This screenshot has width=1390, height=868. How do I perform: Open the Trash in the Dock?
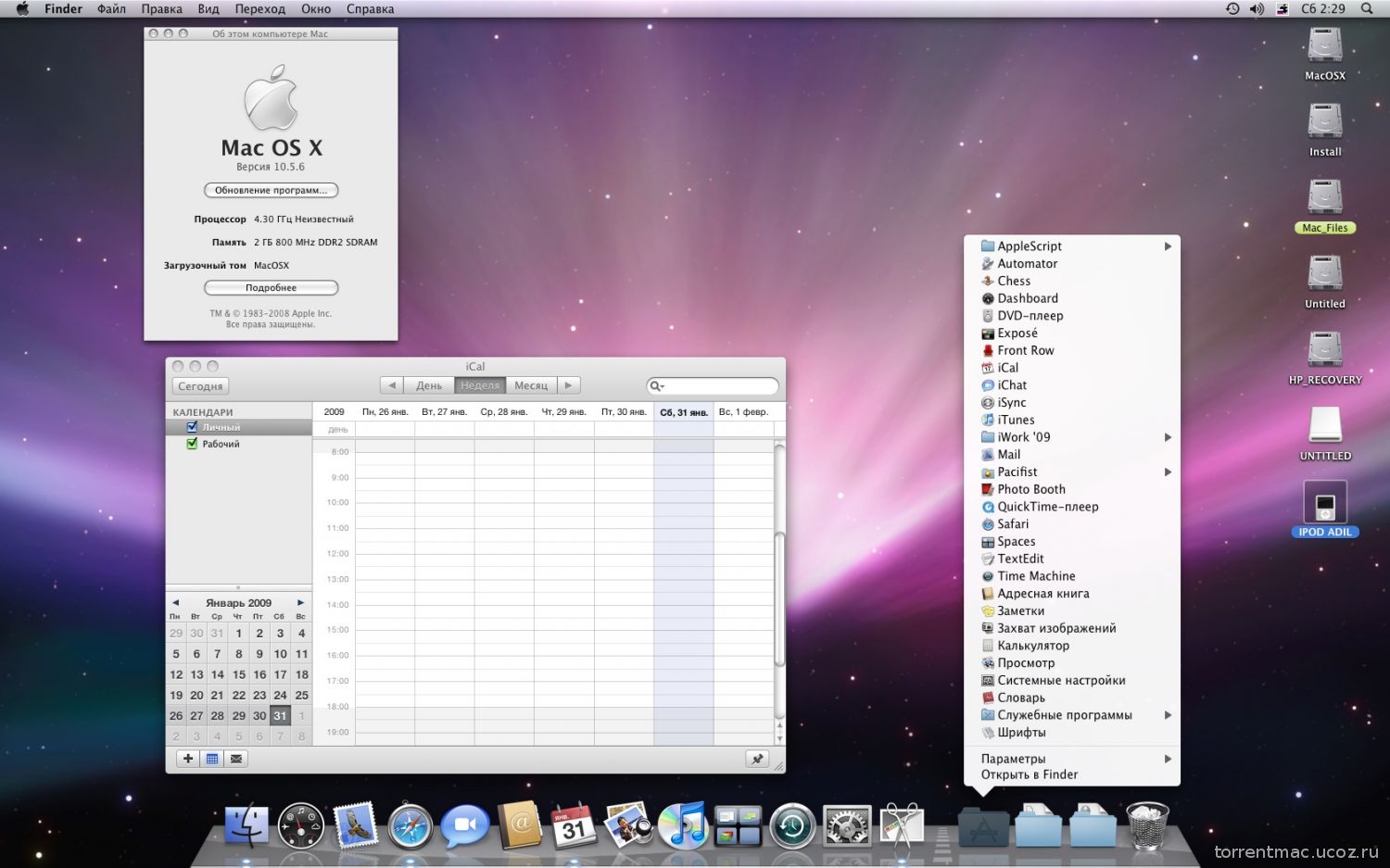click(1147, 825)
